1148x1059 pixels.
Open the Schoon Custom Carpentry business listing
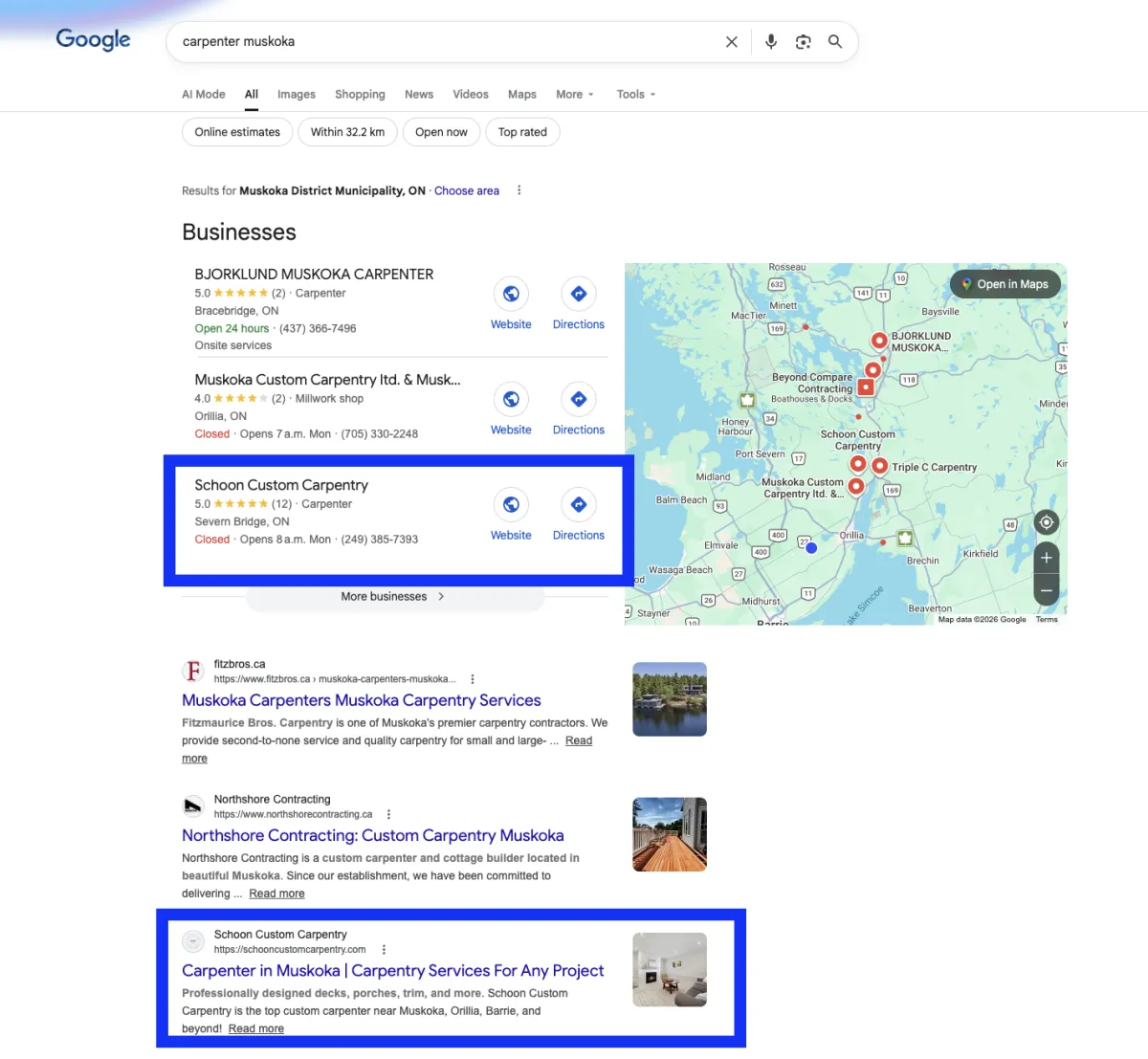(x=281, y=485)
